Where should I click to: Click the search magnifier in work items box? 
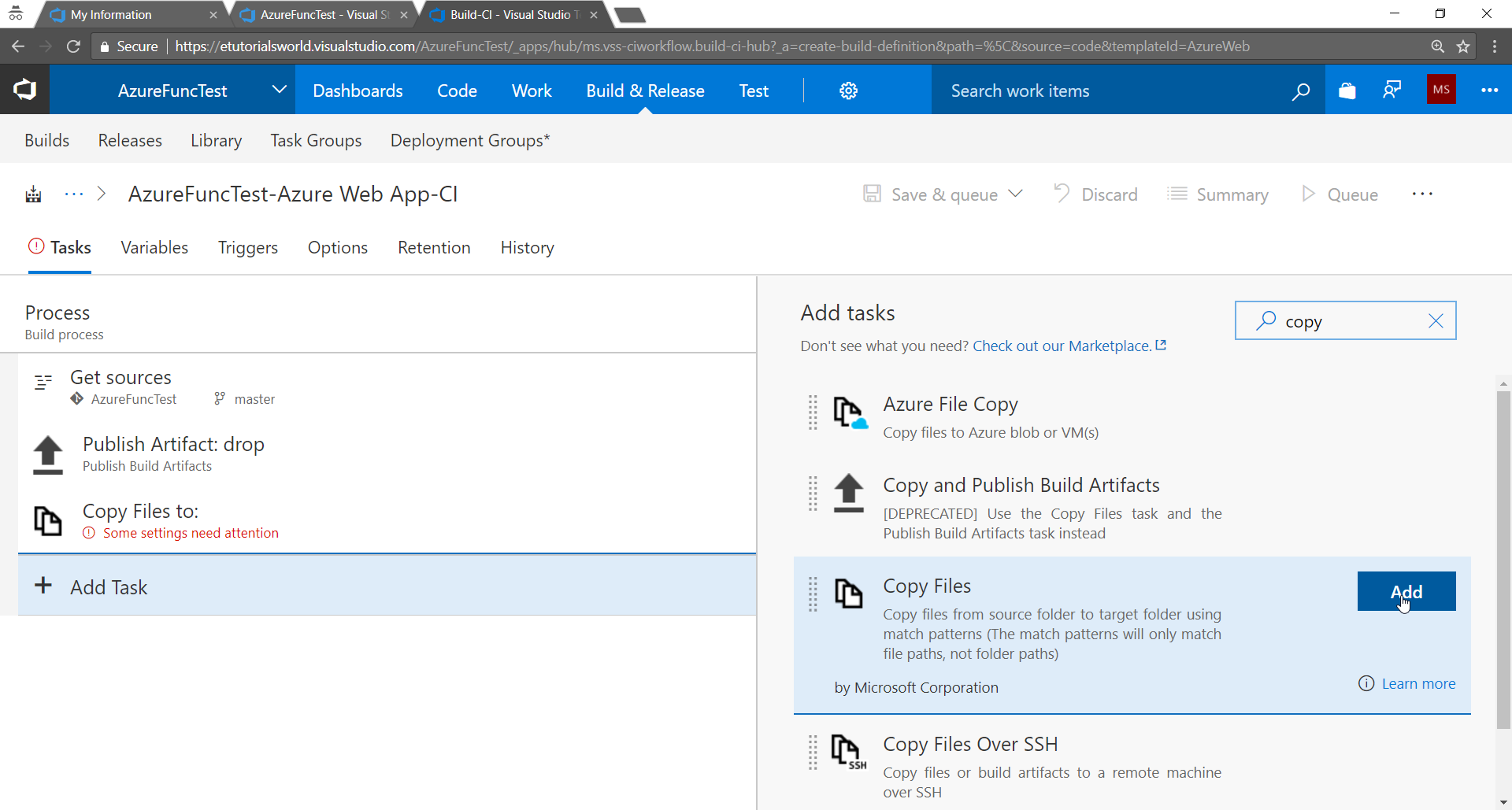[1301, 91]
